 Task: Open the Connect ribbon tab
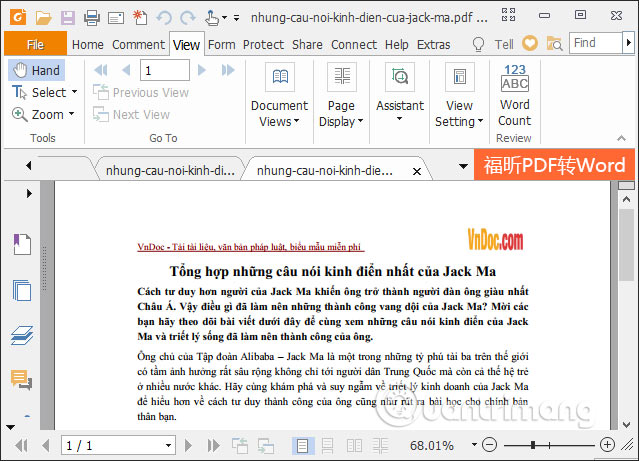click(354, 44)
